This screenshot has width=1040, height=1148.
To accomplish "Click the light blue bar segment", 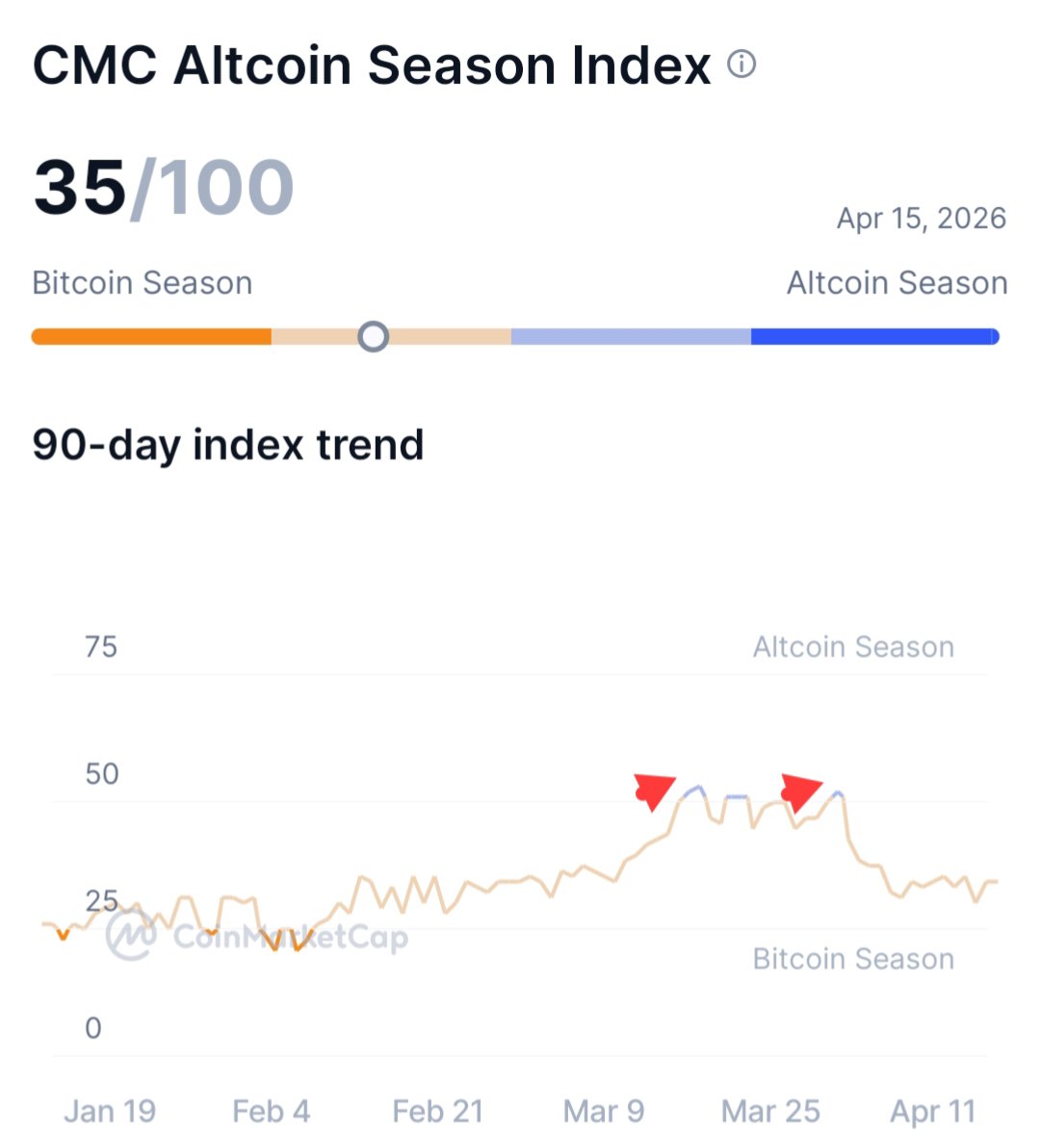I will point(631,337).
